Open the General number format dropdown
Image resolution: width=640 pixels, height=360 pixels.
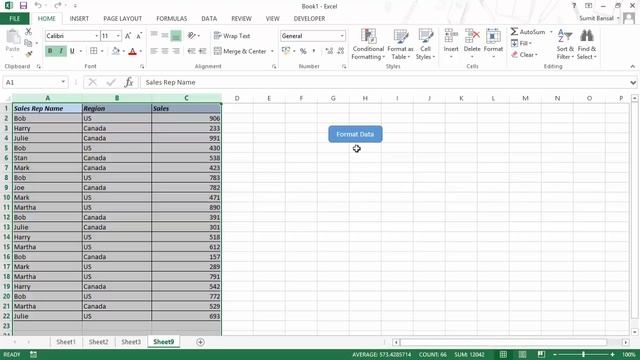click(x=342, y=36)
